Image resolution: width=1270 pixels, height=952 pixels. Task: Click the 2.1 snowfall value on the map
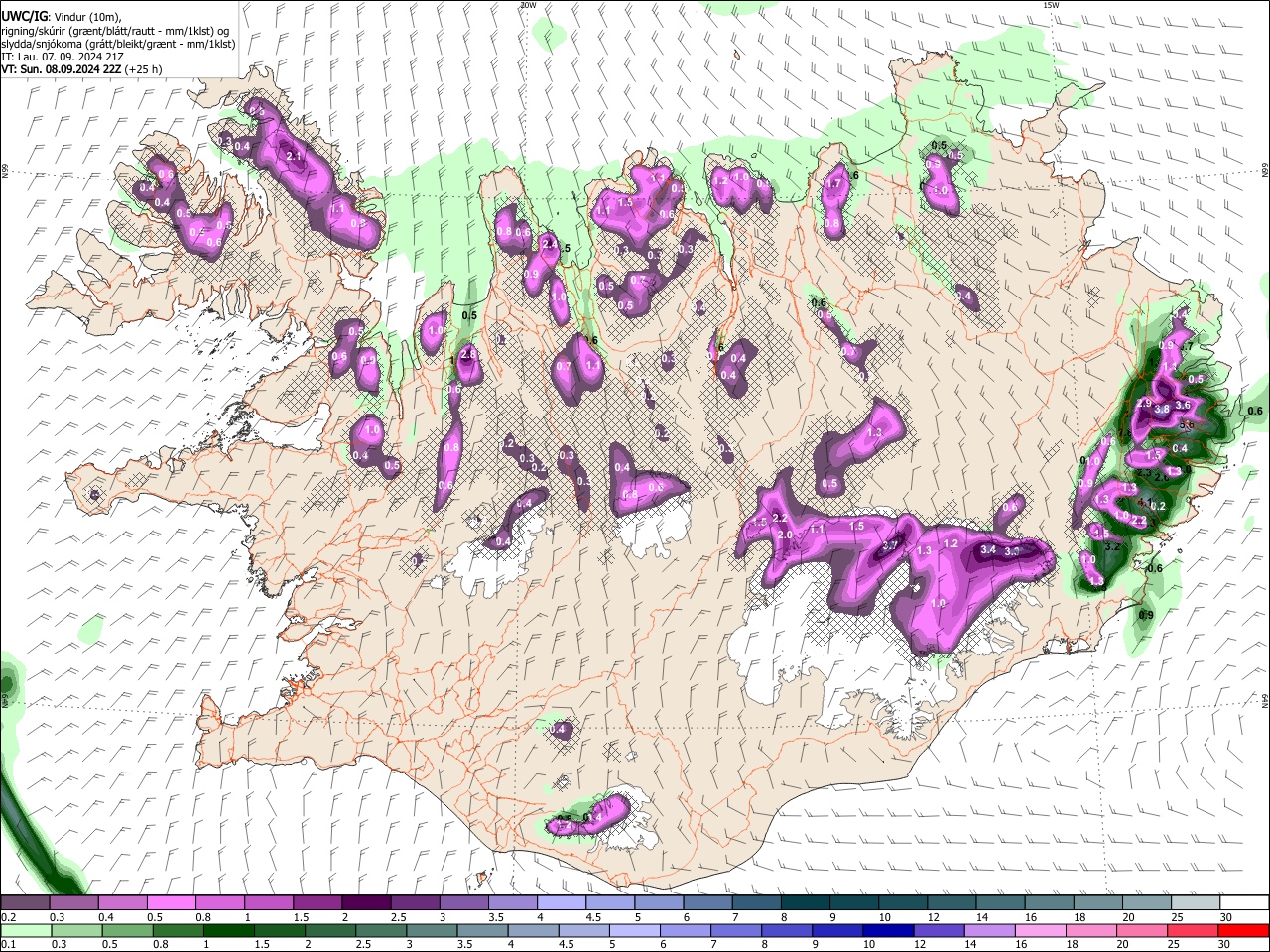(293, 156)
